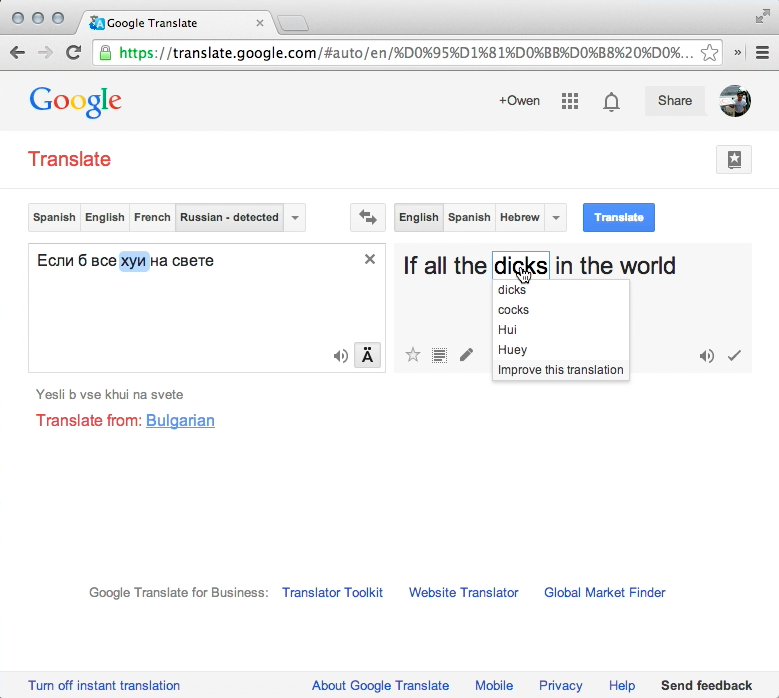Choose Spanish as source language
This screenshot has height=698, width=779.
54,217
